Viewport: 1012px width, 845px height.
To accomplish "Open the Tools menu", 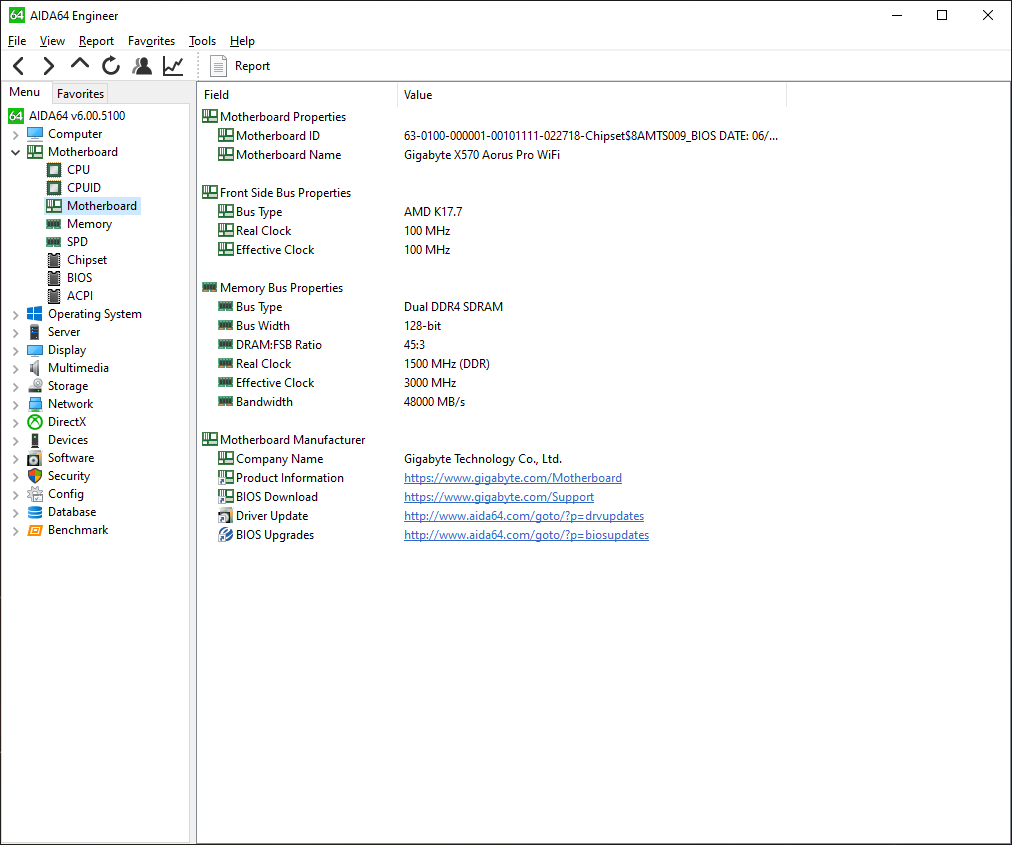I will coord(202,41).
